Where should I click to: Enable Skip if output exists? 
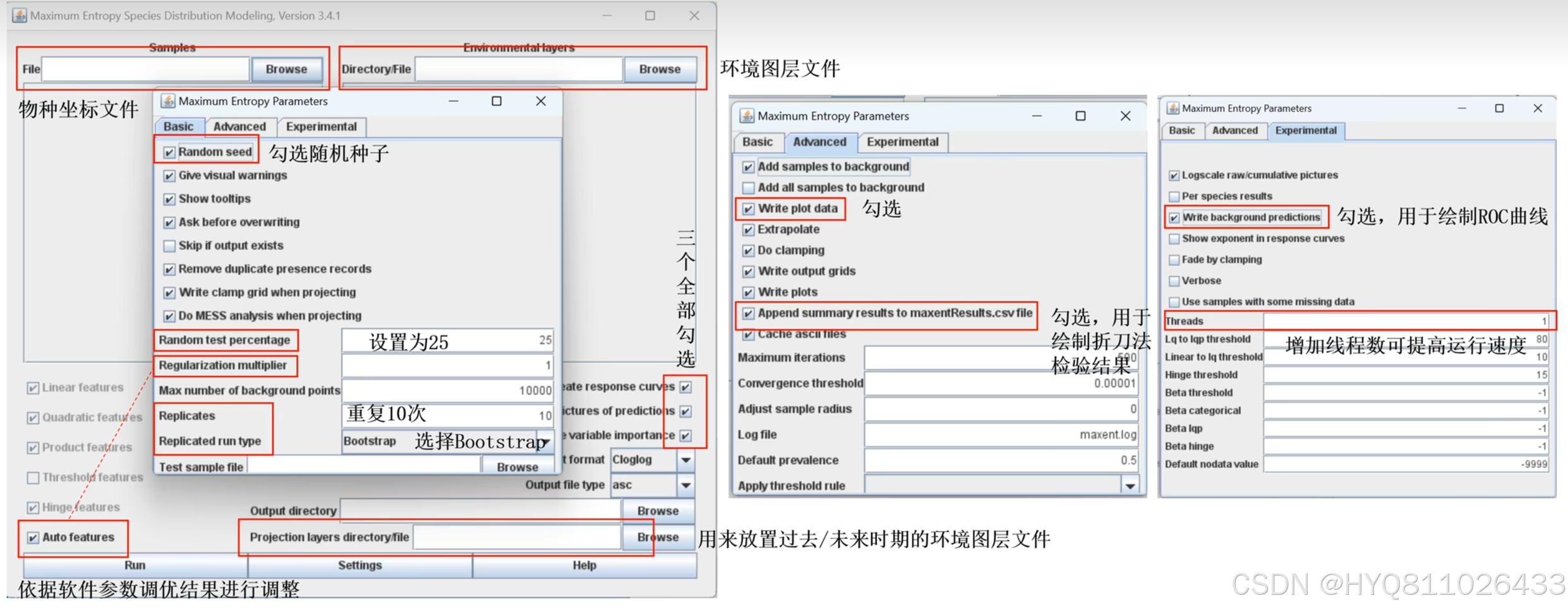(x=169, y=246)
